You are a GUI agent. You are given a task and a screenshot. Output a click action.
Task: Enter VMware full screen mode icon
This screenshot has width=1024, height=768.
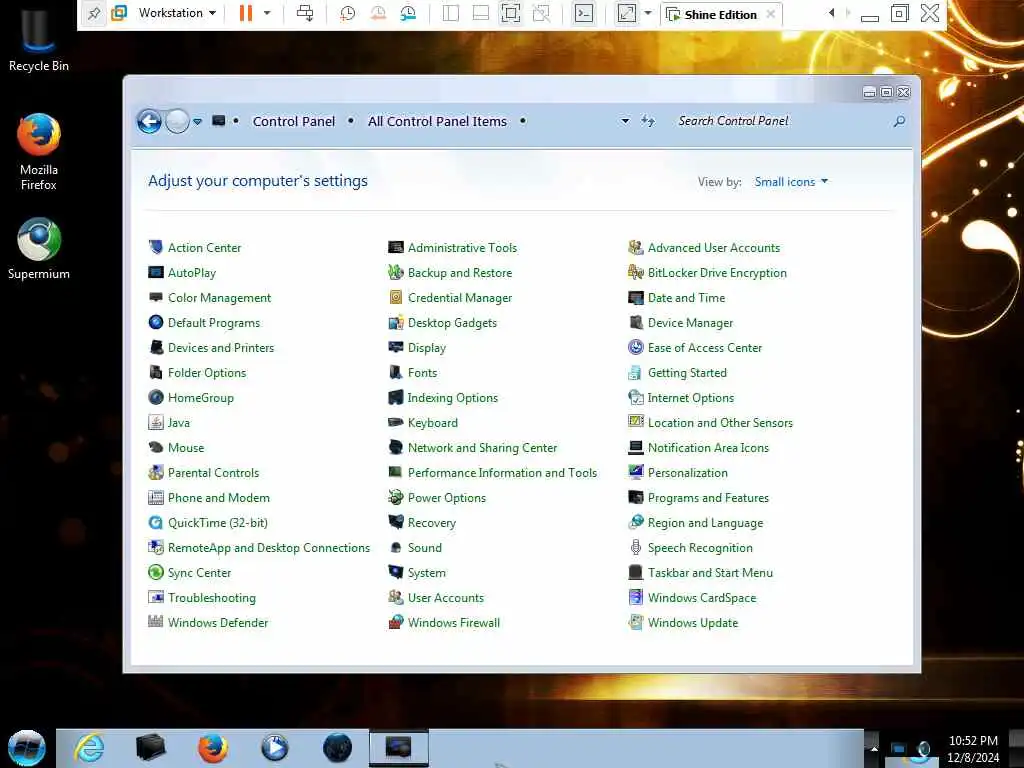click(x=511, y=13)
